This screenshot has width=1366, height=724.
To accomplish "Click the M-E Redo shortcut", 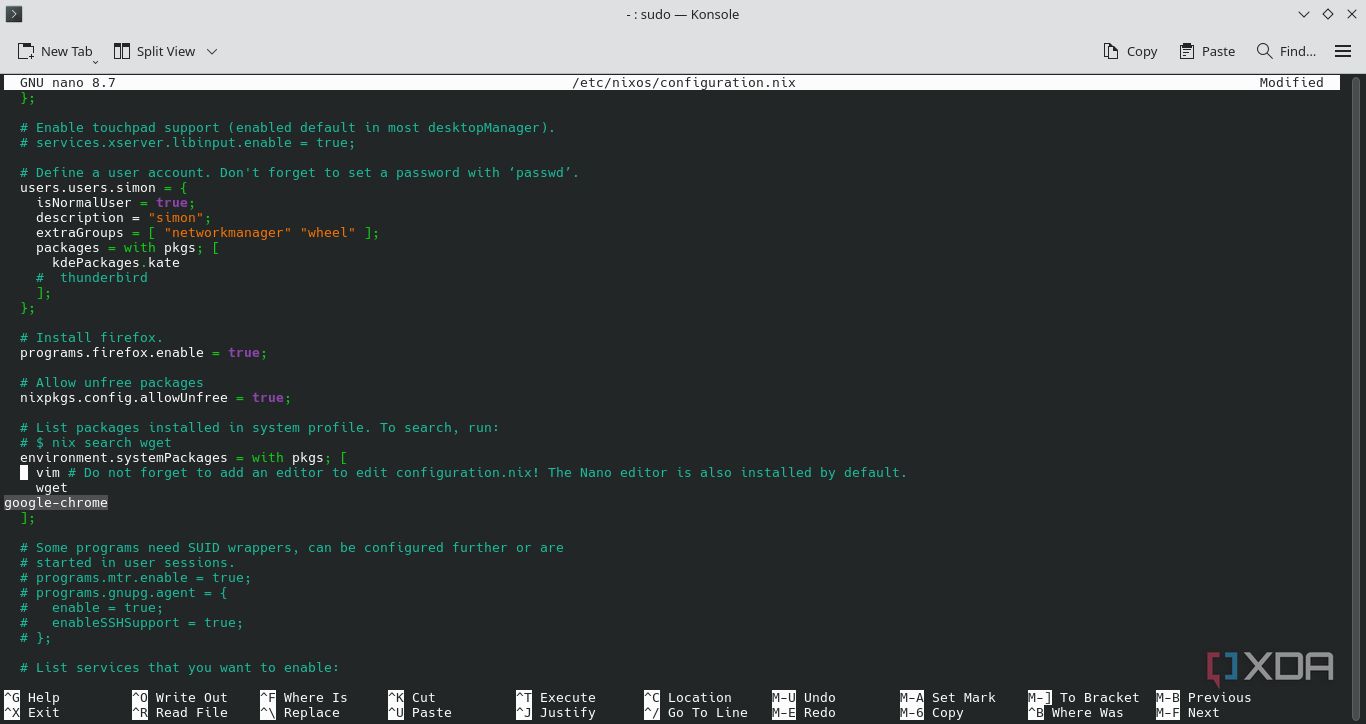I will point(804,712).
